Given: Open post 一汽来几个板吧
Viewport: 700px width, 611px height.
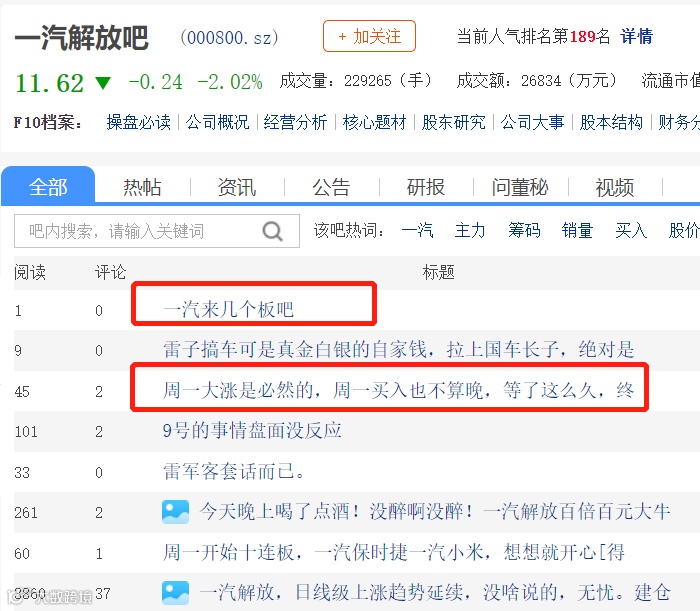Looking at the screenshot, I should (x=228, y=309).
